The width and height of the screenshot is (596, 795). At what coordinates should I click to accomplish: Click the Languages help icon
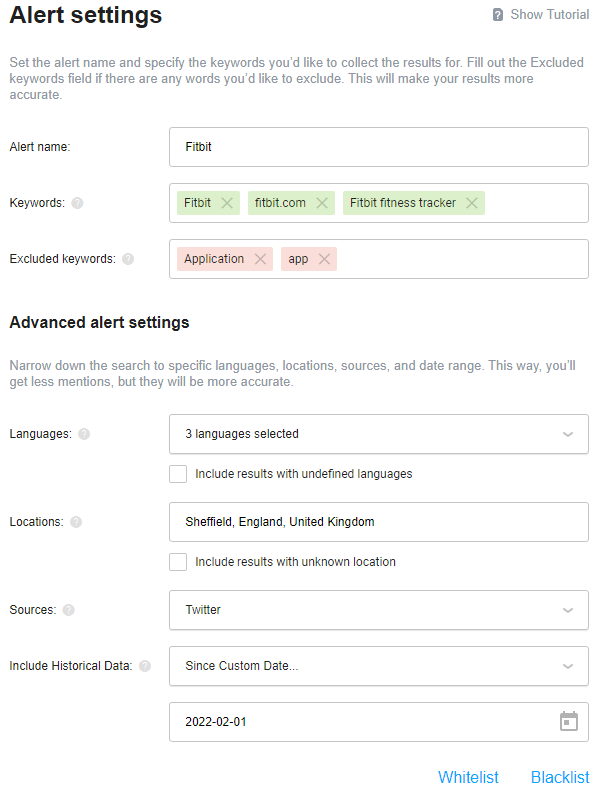pyautogui.click(x=84, y=434)
